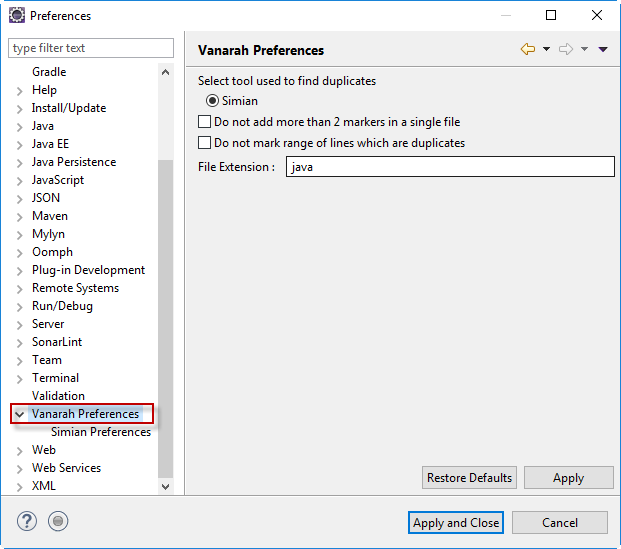Image resolution: width=621 pixels, height=549 pixels.
Task: Select the Simian radio button
Action: 212,101
